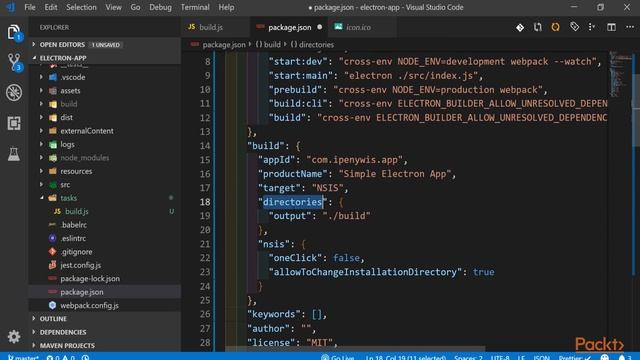Open the Terminal menu
Screen dimensions: 640x360
(195, 7)
